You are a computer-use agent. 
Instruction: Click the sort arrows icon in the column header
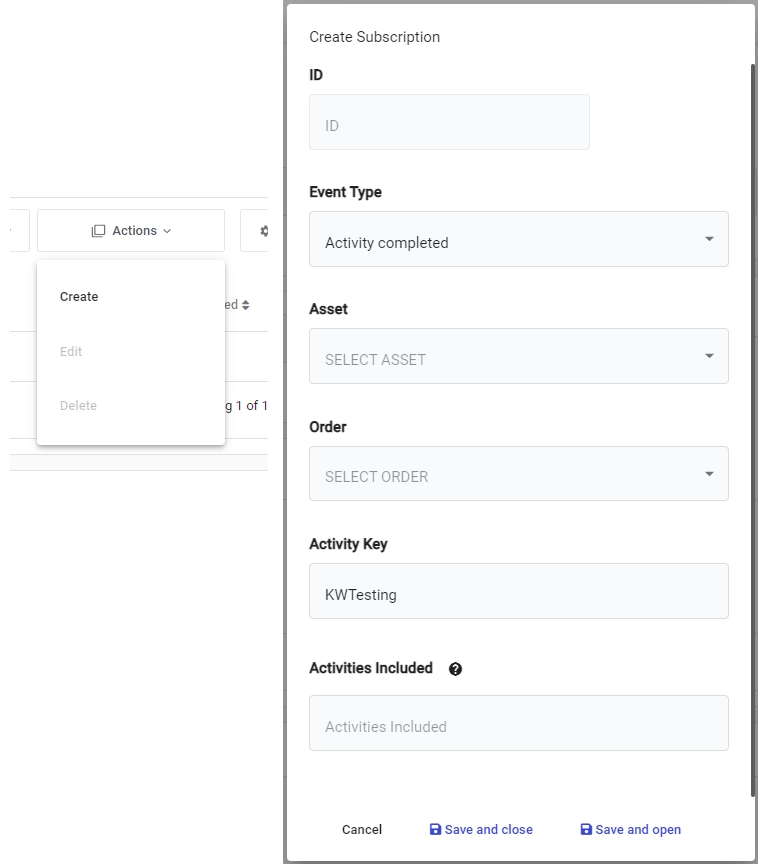(x=245, y=305)
